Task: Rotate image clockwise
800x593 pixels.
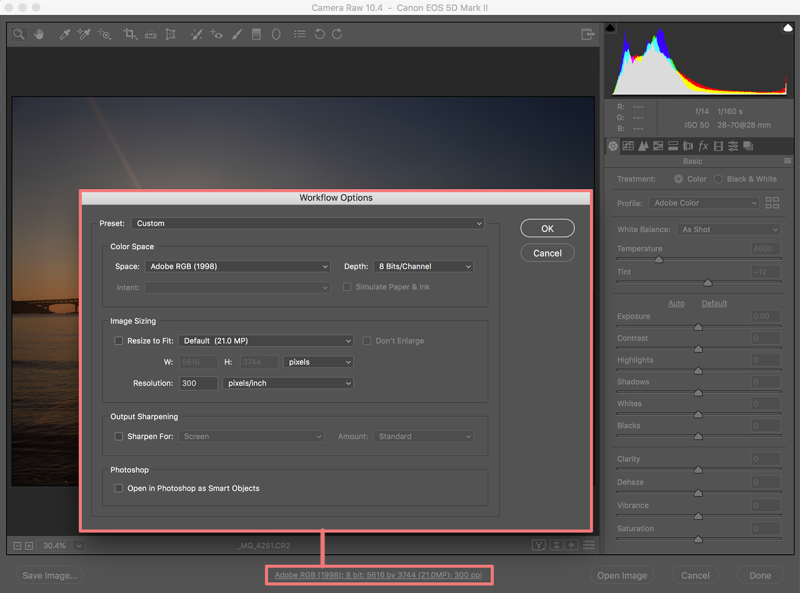Action: click(x=337, y=34)
